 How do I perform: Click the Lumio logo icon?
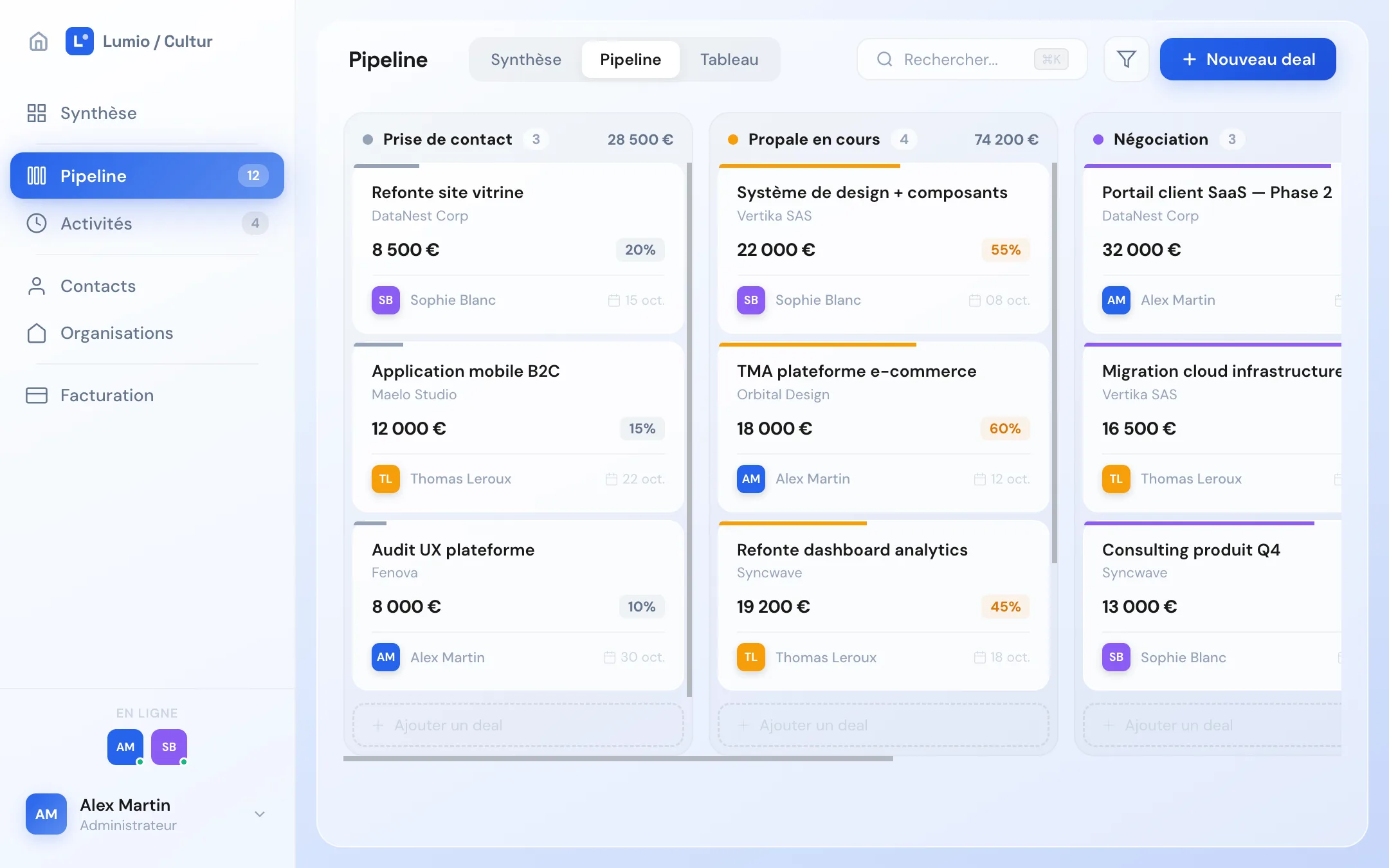click(80, 41)
